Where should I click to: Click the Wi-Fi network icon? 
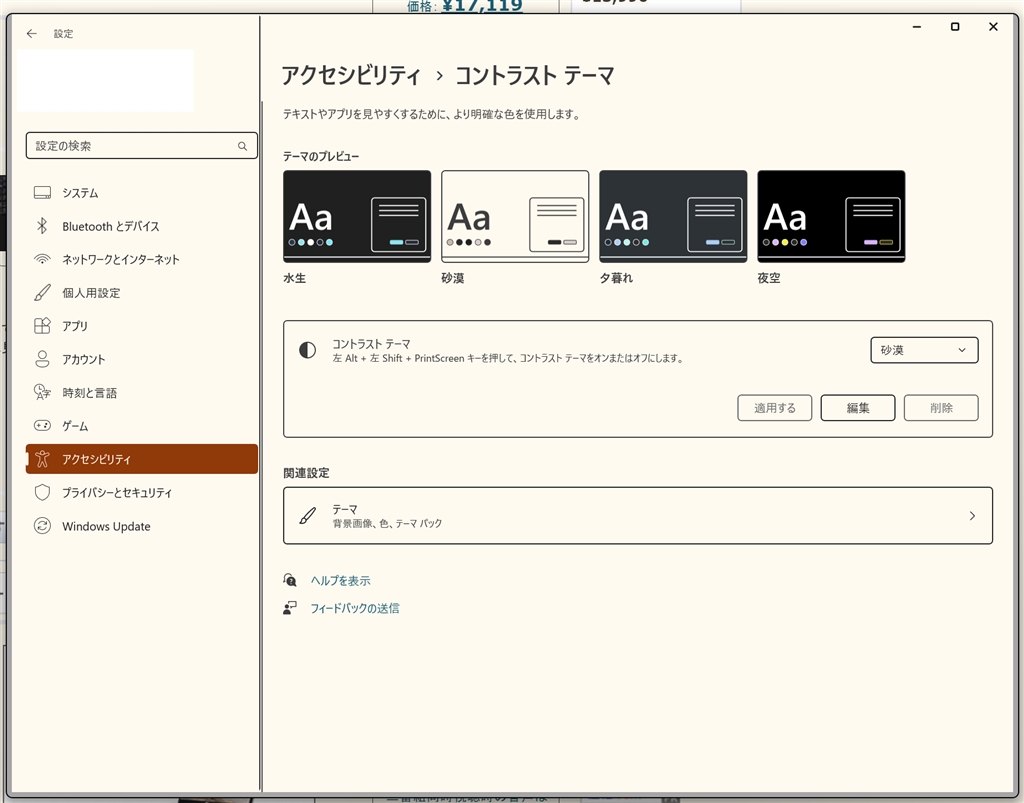point(42,259)
